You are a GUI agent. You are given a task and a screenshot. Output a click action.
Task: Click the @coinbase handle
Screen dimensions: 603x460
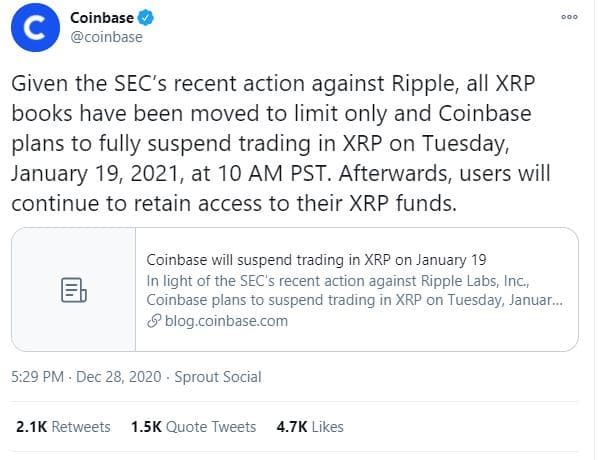[107, 37]
